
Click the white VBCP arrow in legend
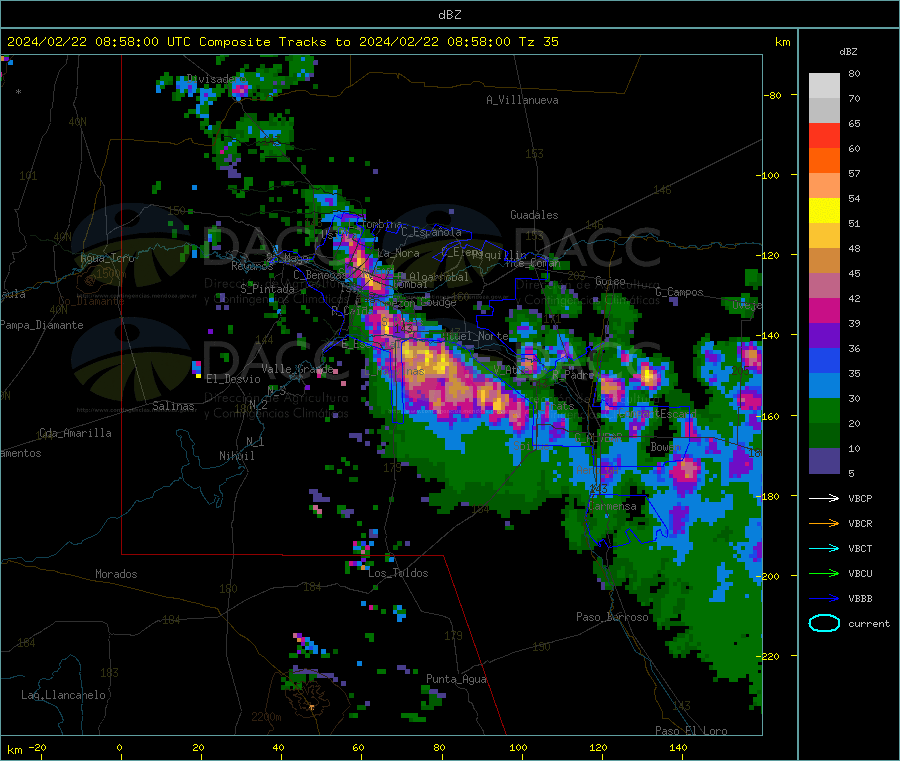[824, 498]
